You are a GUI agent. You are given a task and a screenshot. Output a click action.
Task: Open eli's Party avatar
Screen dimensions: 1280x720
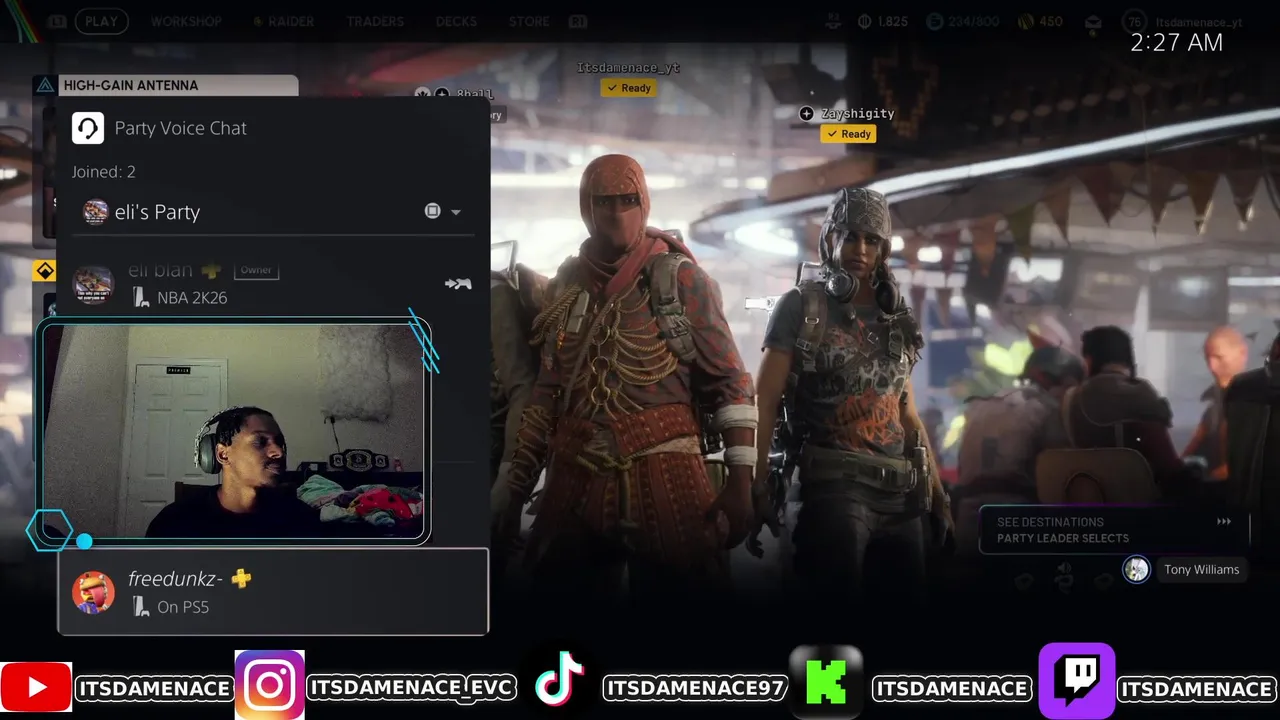(x=95, y=212)
